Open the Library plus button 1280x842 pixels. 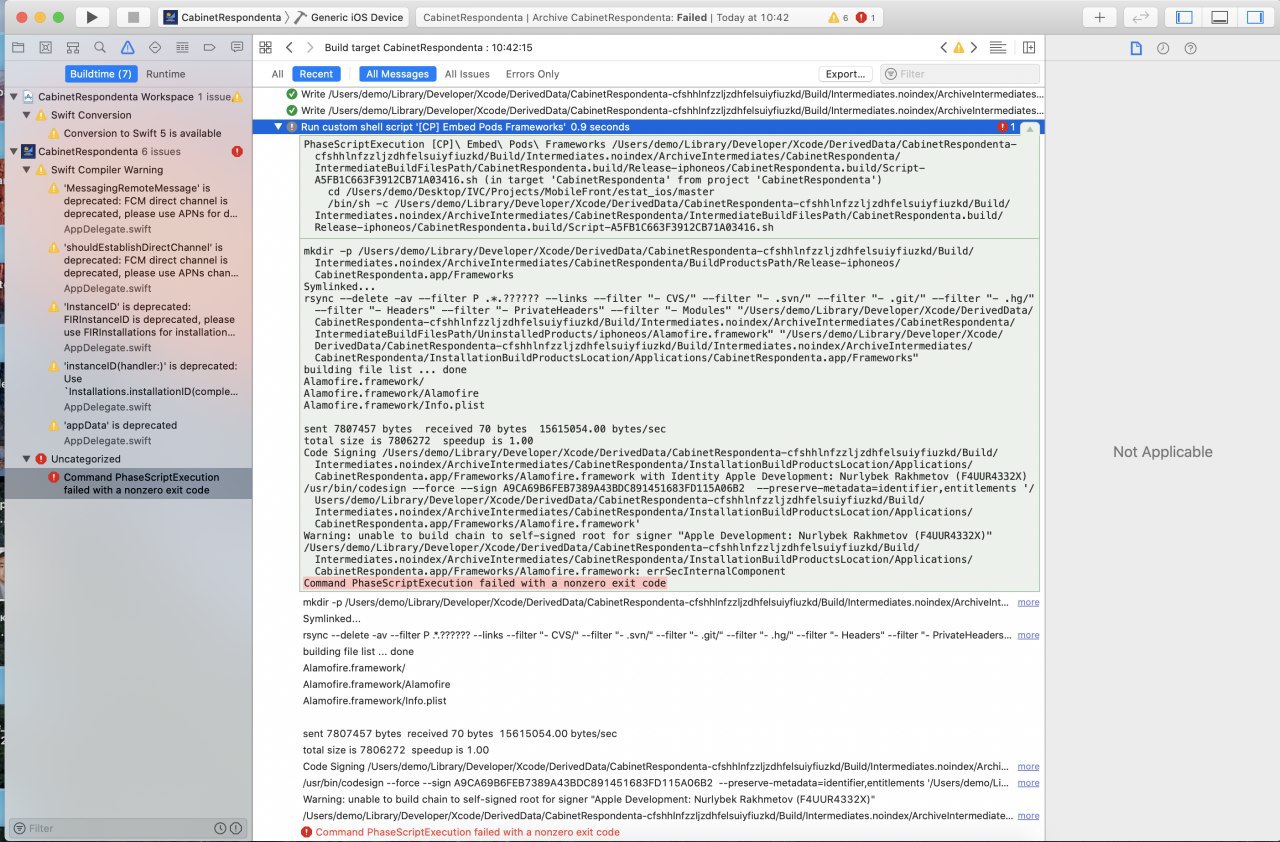[x=1100, y=17]
